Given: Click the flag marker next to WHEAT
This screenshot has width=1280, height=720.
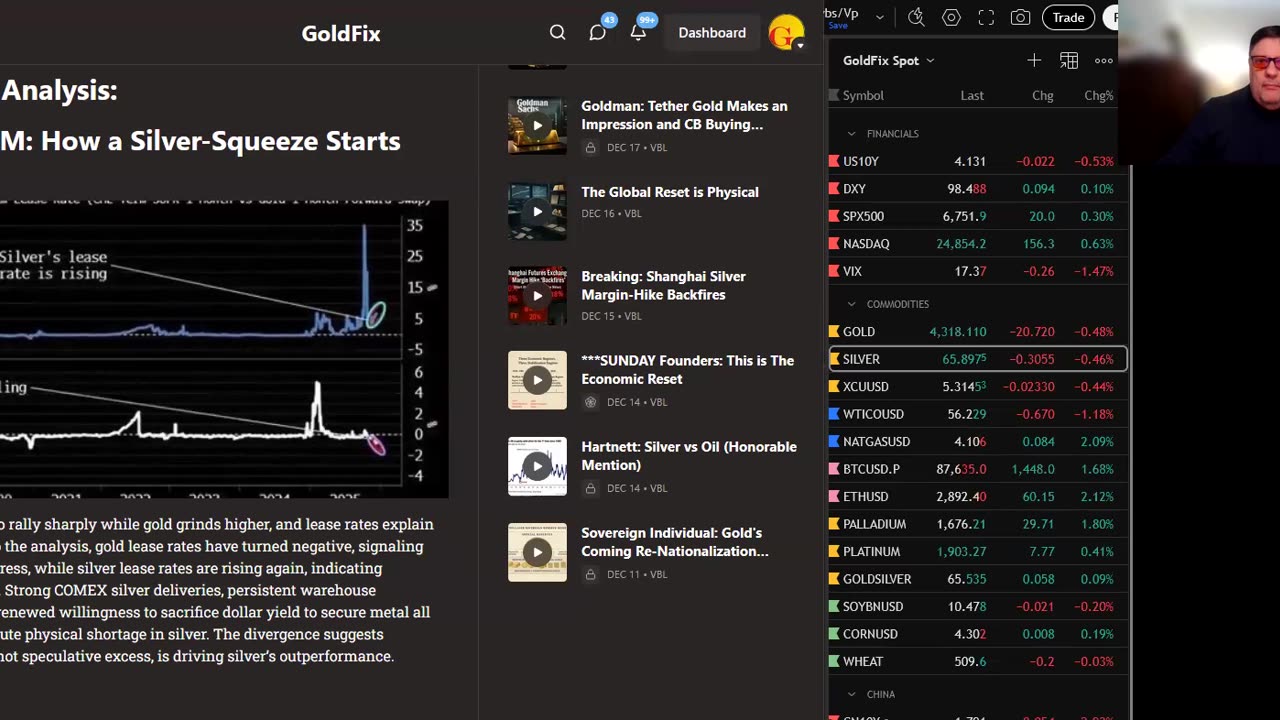Looking at the screenshot, I should (x=834, y=661).
